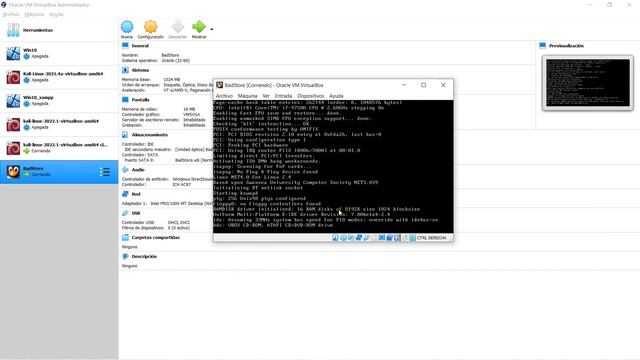
Task: Open Ayuda menu in the BadStore VM window
Action: [336, 96]
